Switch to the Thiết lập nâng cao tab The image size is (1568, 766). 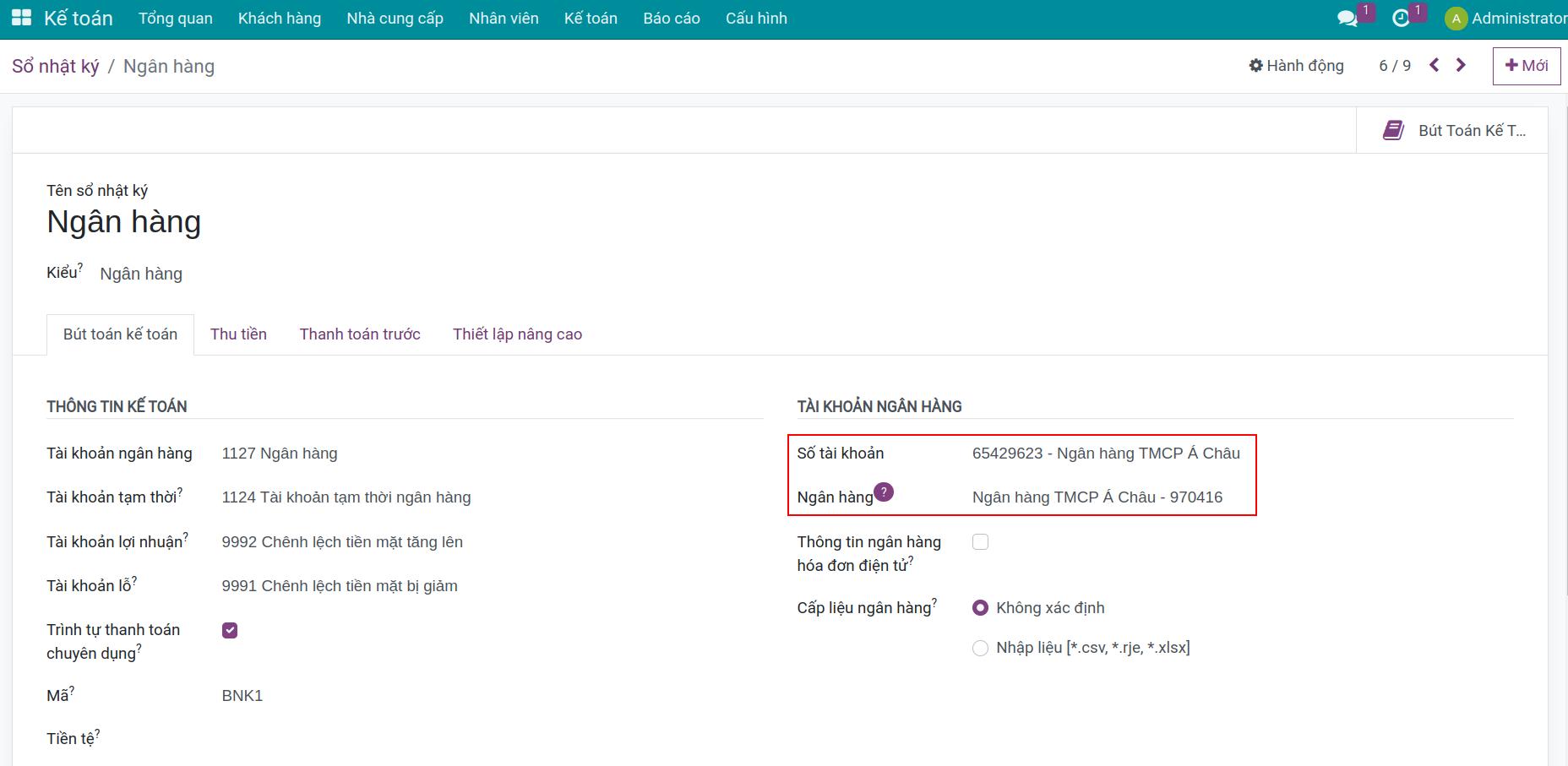pos(517,334)
